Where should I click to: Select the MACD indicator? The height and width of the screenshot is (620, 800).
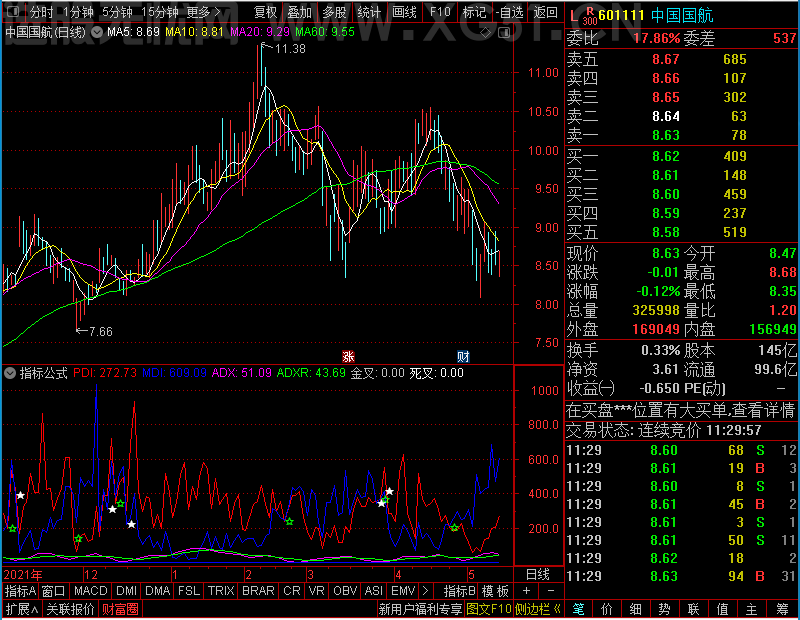91,591
